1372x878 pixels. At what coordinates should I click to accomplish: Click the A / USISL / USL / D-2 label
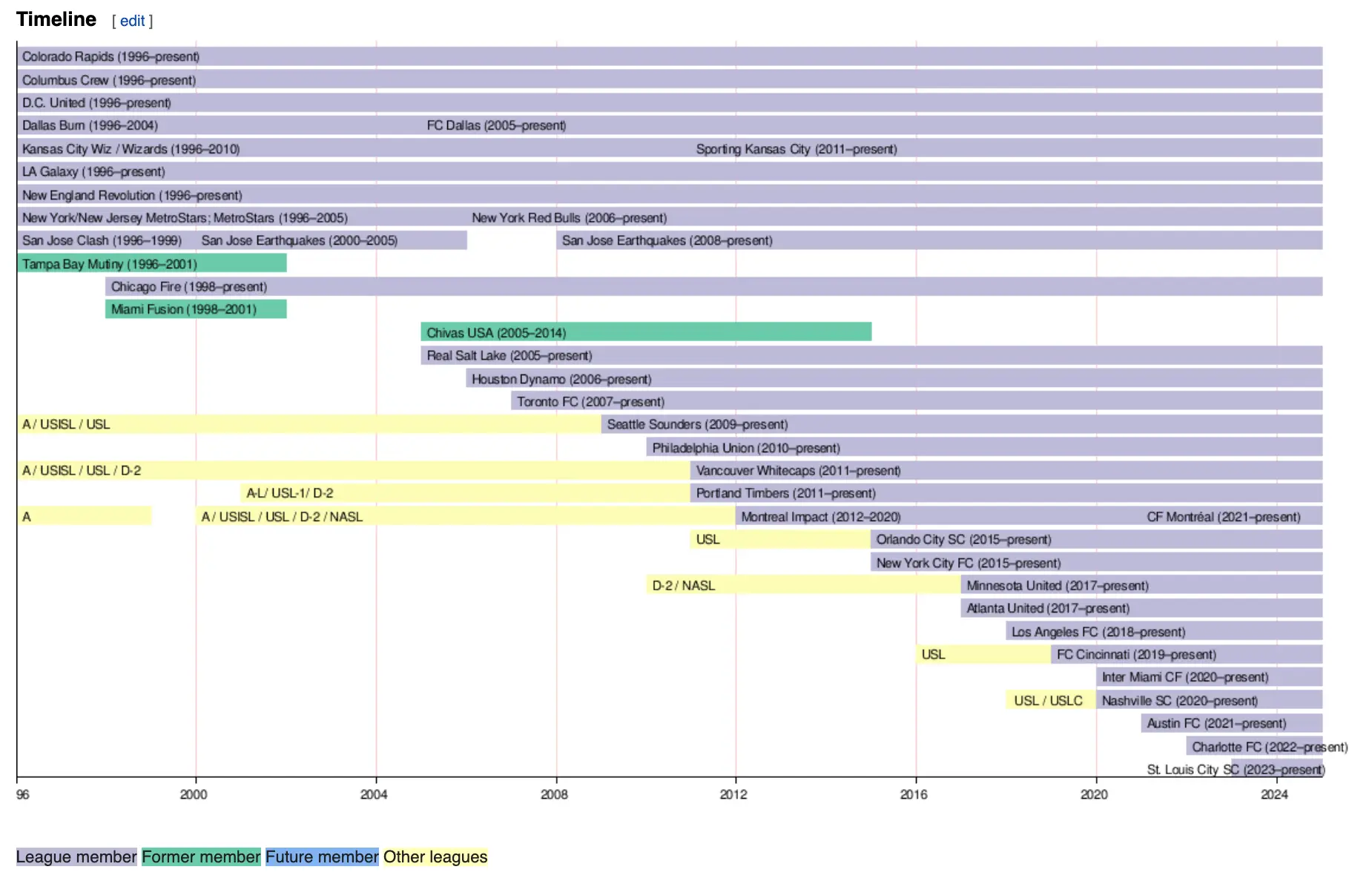pos(82,470)
